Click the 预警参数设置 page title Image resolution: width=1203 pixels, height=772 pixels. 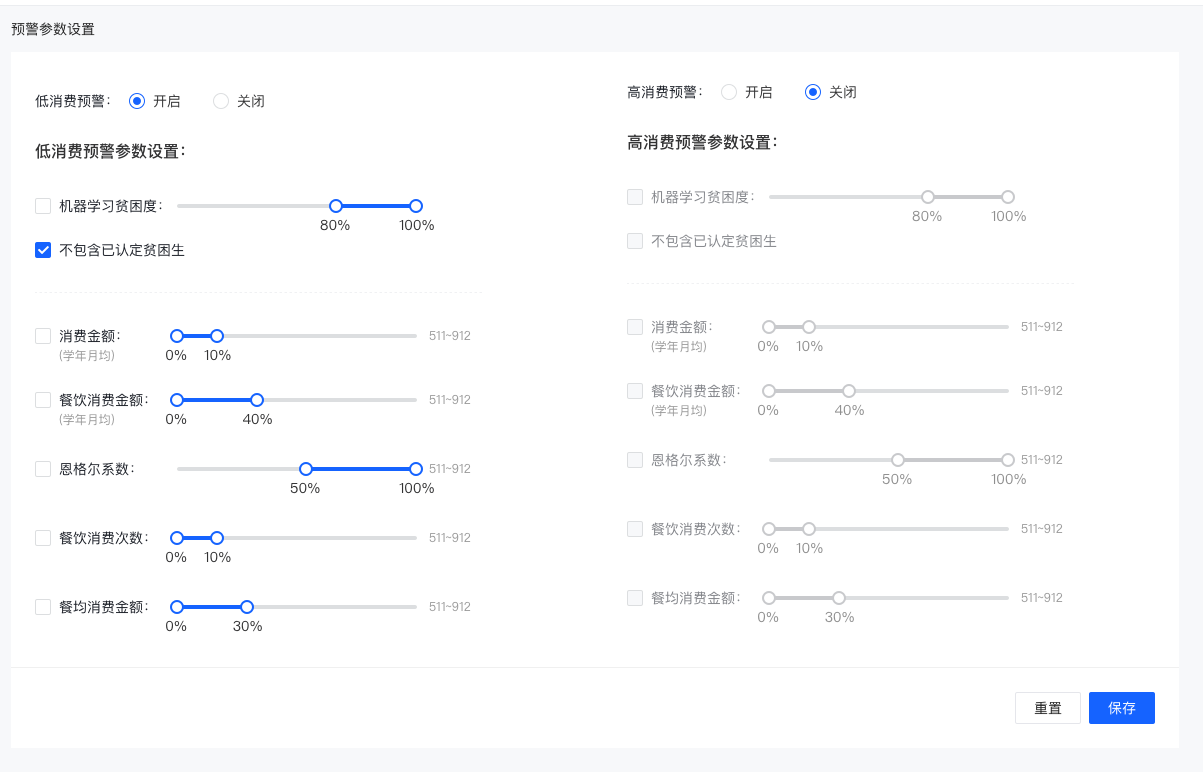click(x=51, y=29)
